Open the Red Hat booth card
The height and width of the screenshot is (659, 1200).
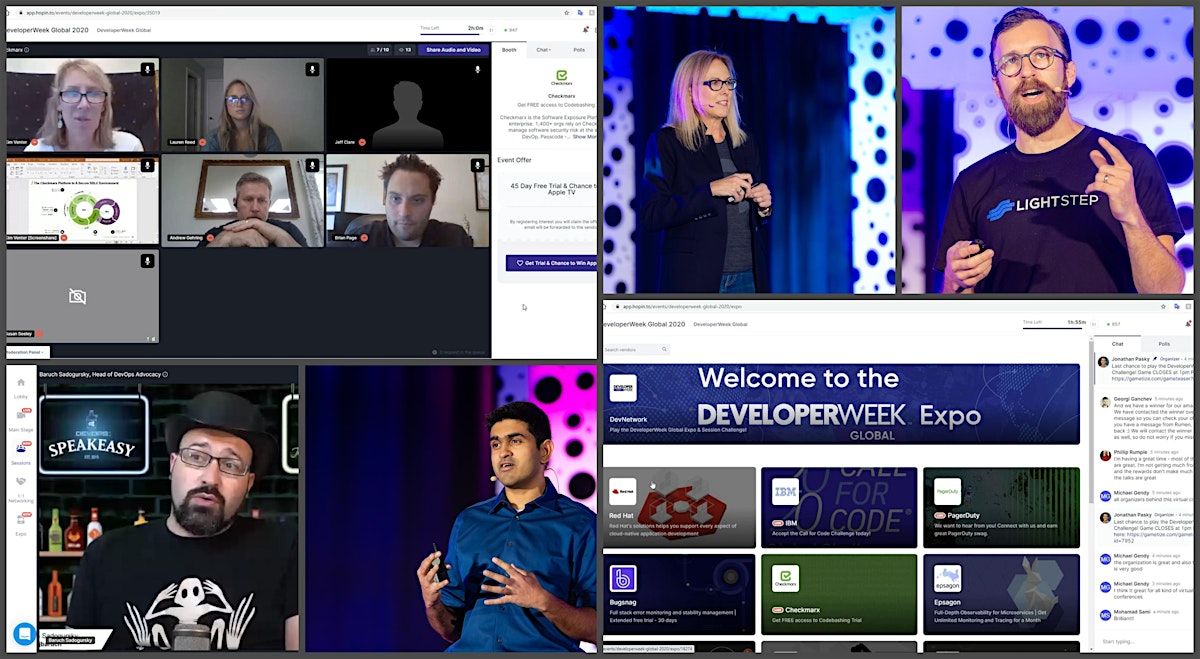(679, 506)
